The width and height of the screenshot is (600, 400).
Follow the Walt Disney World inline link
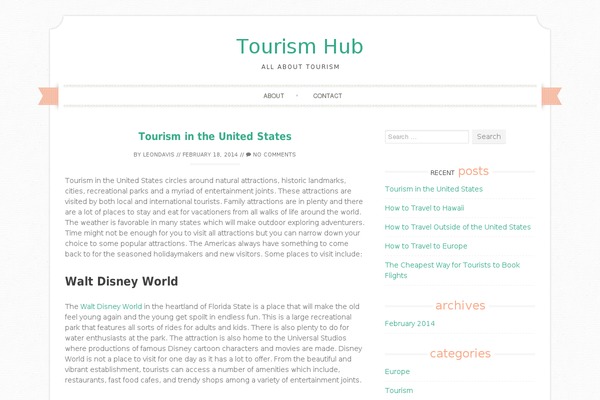[111, 307]
